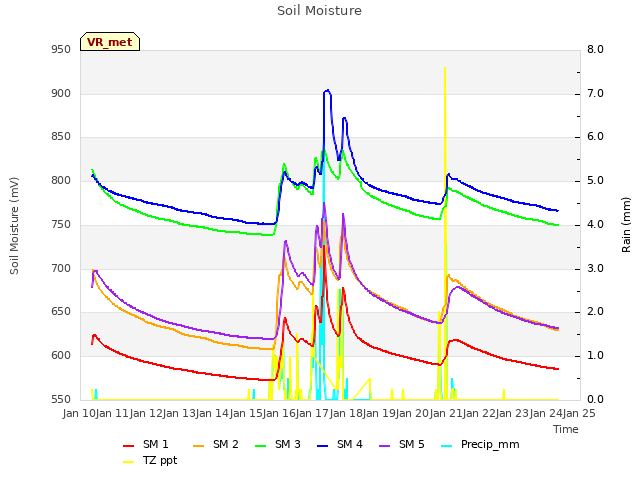
Task: Click the 850 left axis tick label
Action: tap(61, 137)
